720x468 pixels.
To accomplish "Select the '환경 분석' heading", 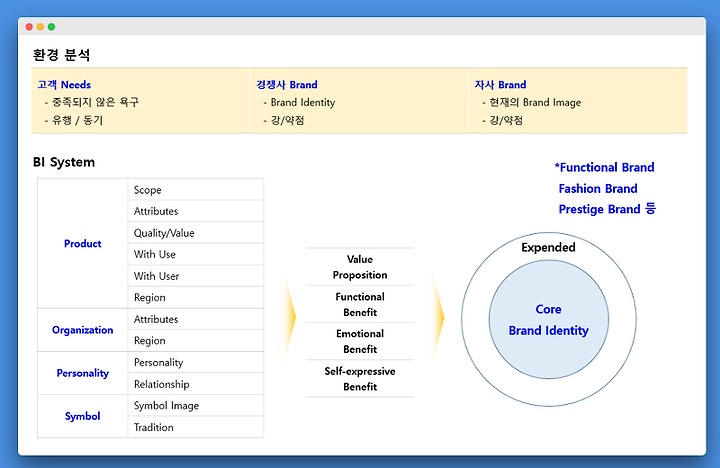I will coord(61,55).
